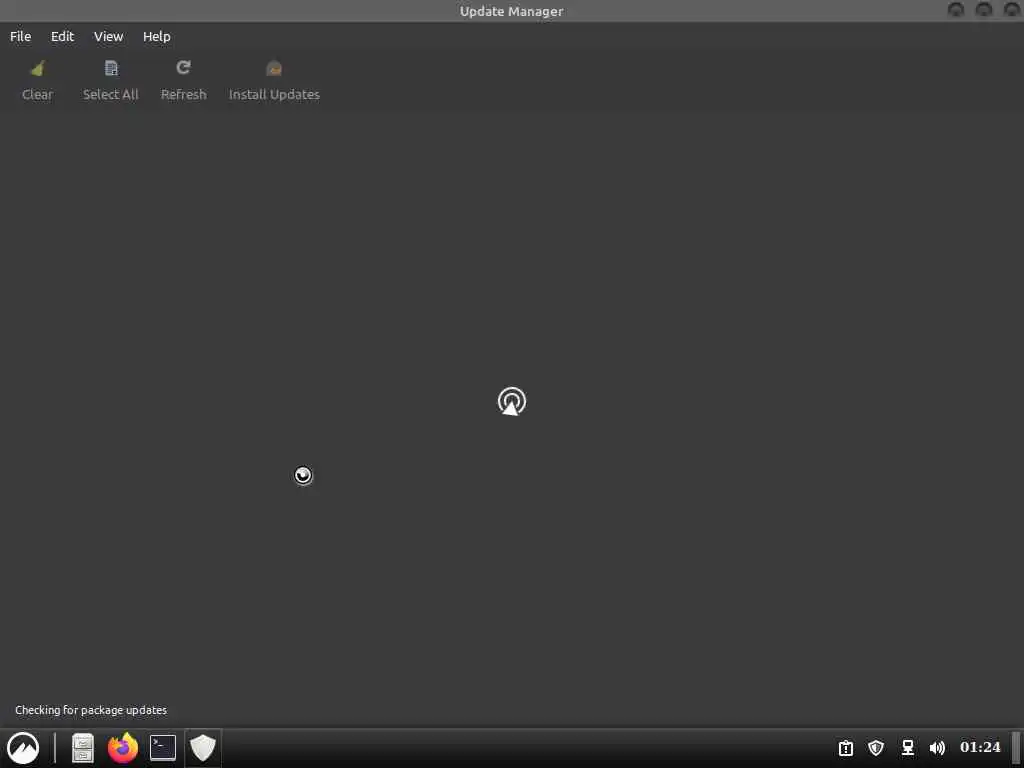Open the Edit menu

click(x=62, y=37)
